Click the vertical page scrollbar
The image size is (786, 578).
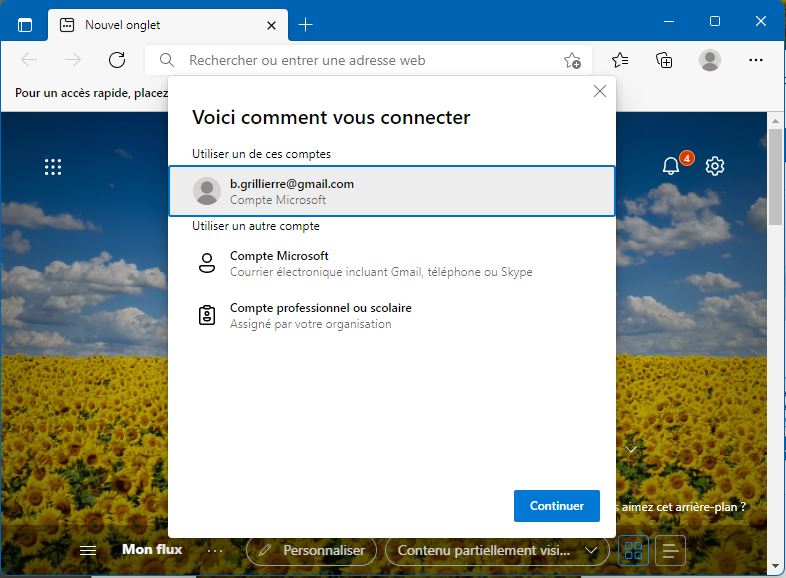point(775,176)
